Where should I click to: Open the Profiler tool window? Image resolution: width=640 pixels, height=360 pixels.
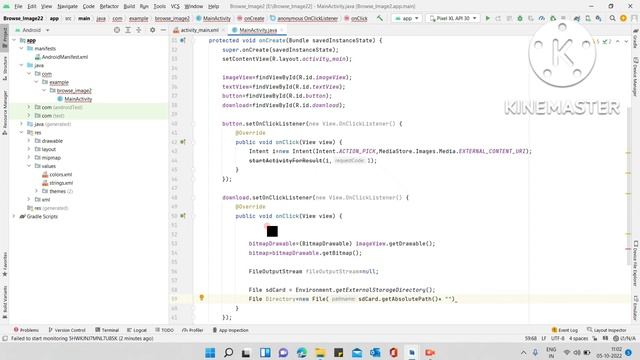(x=193, y=330)
